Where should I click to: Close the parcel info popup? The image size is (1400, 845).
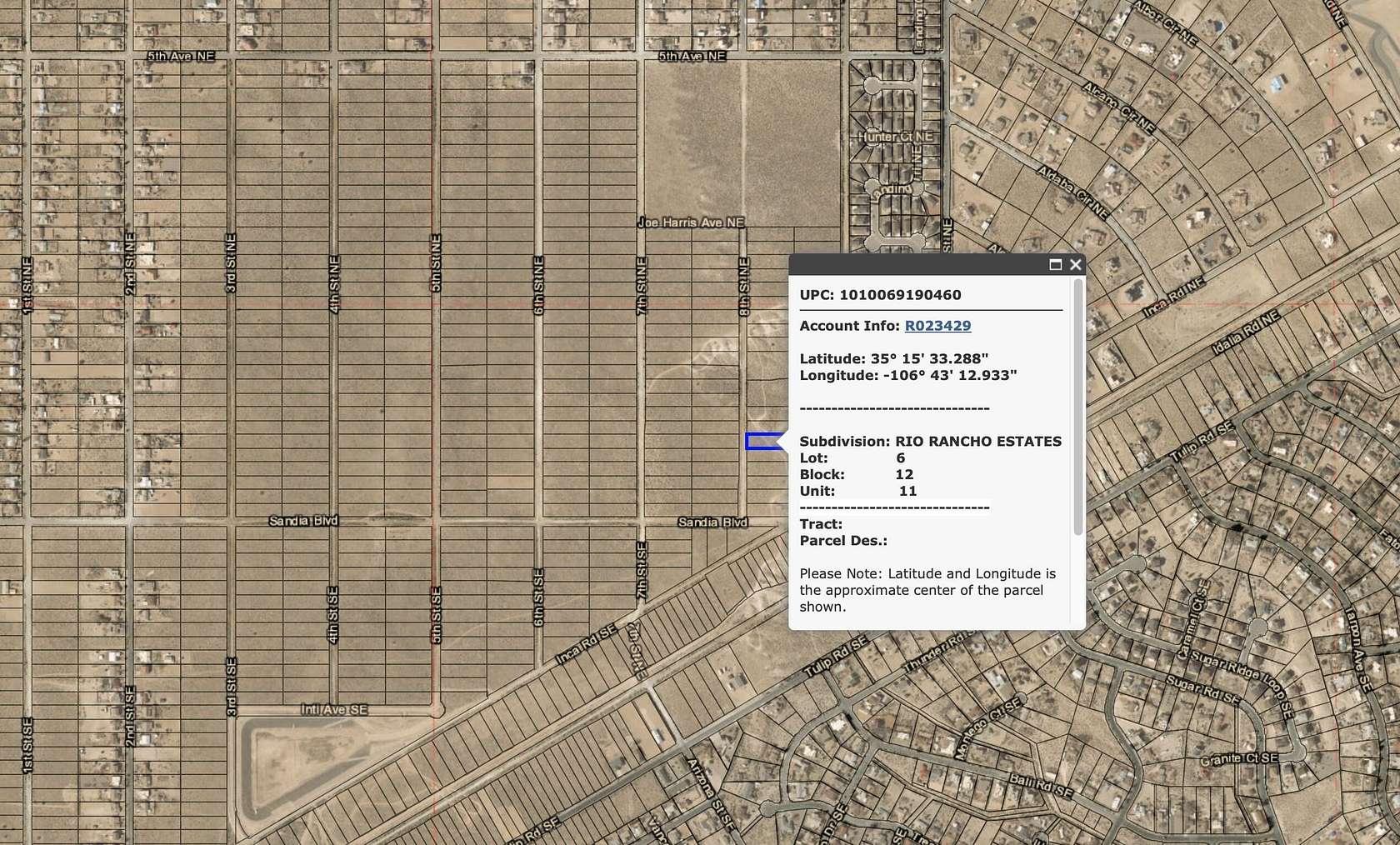1075,264
